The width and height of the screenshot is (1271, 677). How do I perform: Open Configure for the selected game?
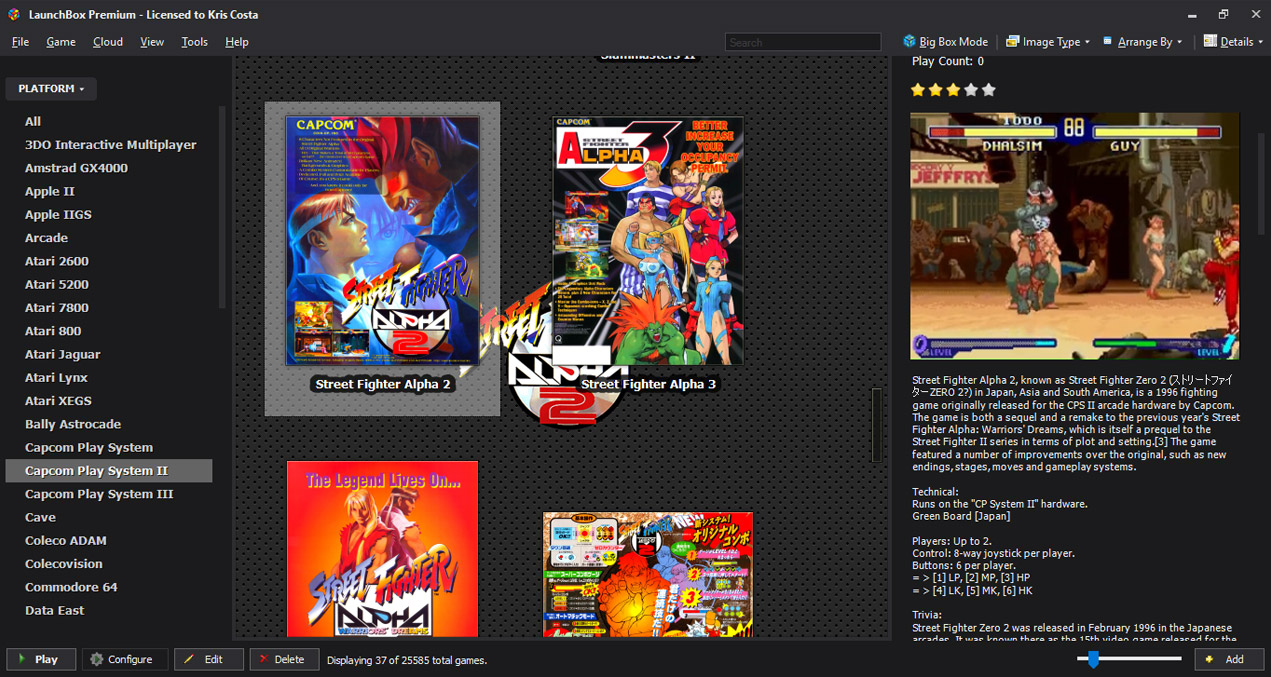[x=125, y=659]
